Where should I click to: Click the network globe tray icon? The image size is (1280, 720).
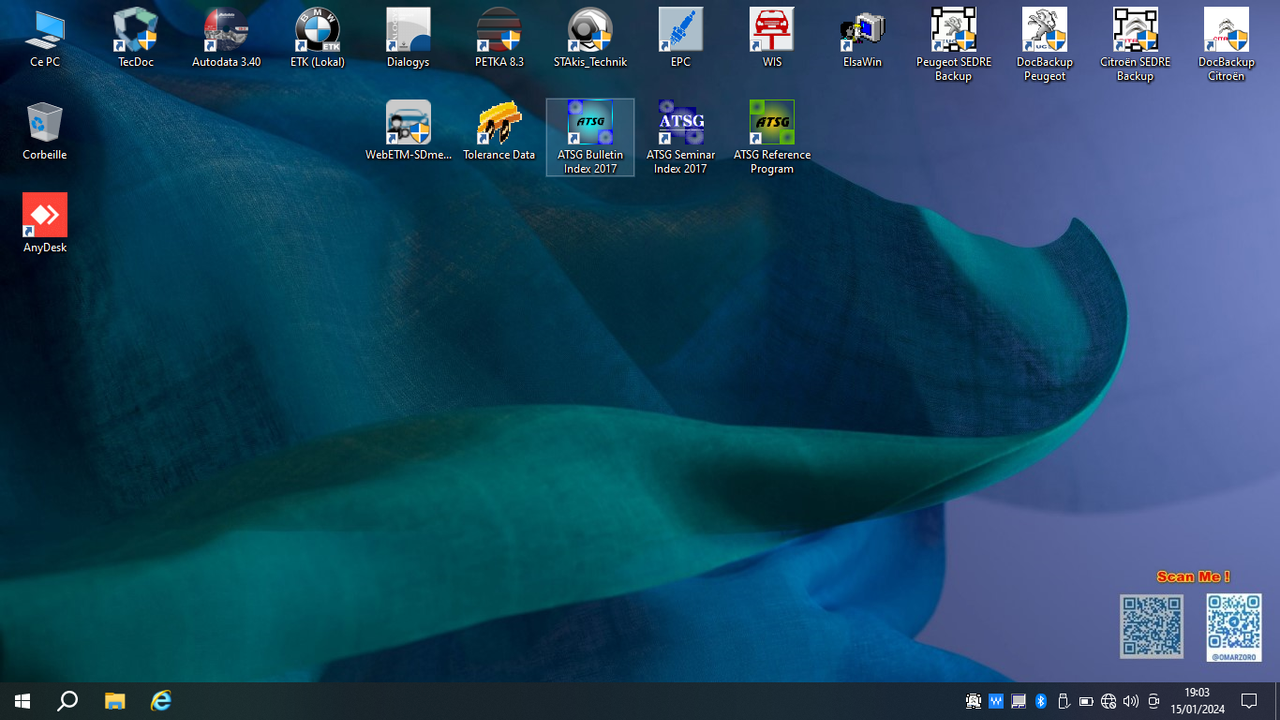pos(1108,702)
